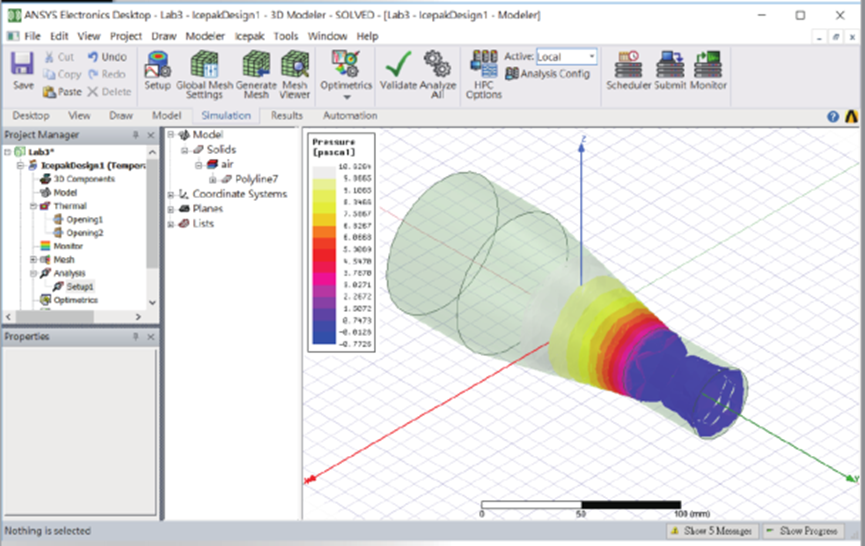
Task: Click the orange color band in pressure legend
Action: coord(324,232)
